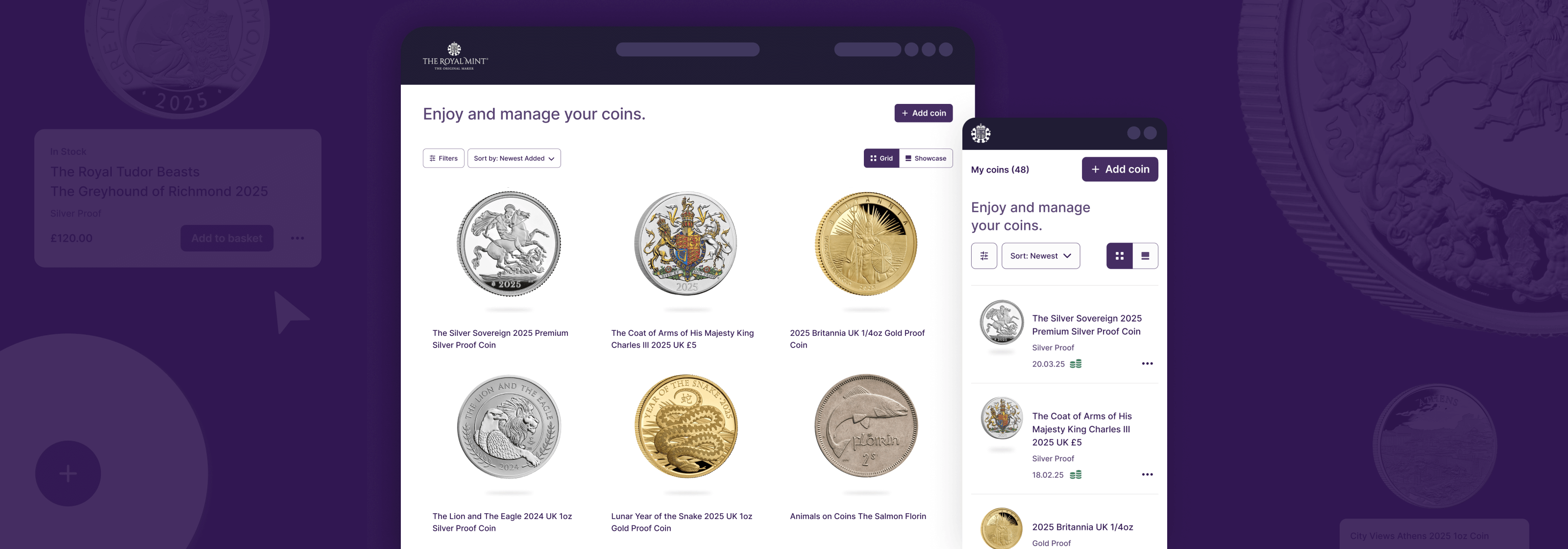This screenshot has width=1568, height=549.
Task: Click the Royal Mint crest in mobile header
Action: click(x=980, y=133)
